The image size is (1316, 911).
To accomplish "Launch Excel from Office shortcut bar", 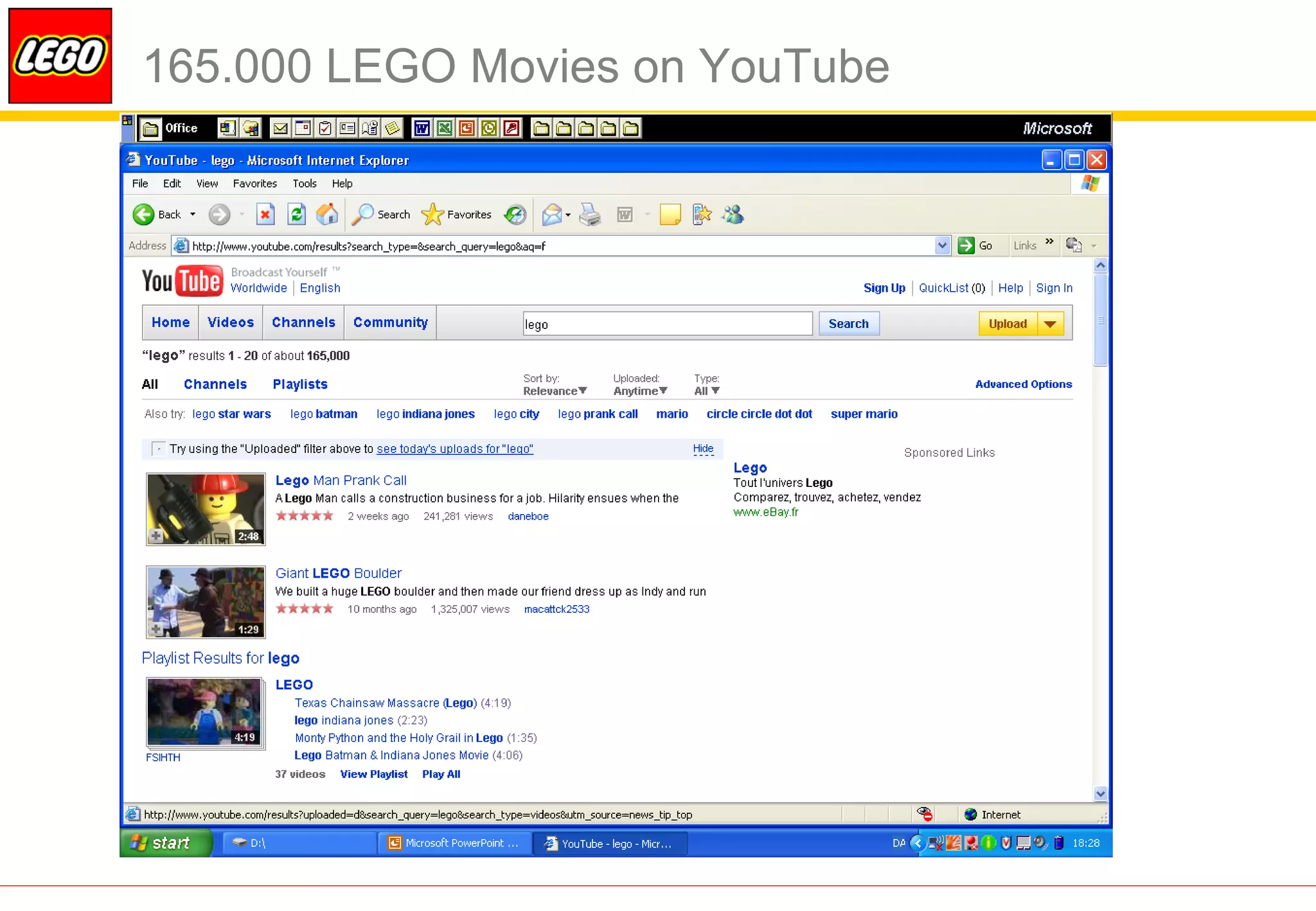I will (x=444, y=128).
